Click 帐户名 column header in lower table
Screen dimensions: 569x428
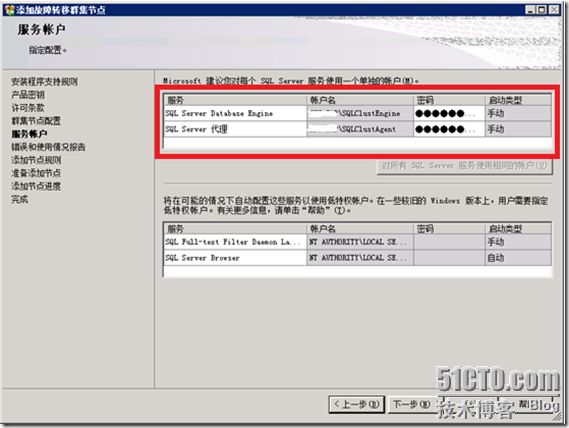[x=360, y=229]
